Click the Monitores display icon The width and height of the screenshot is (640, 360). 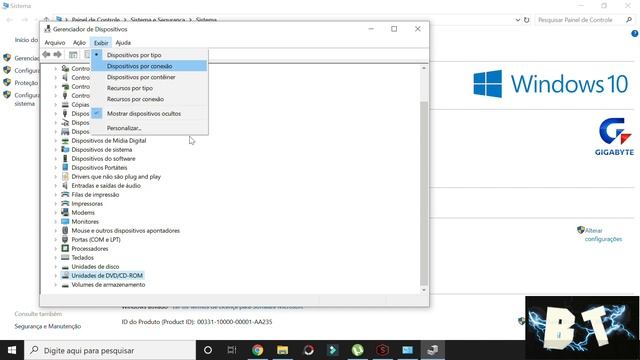65,221
